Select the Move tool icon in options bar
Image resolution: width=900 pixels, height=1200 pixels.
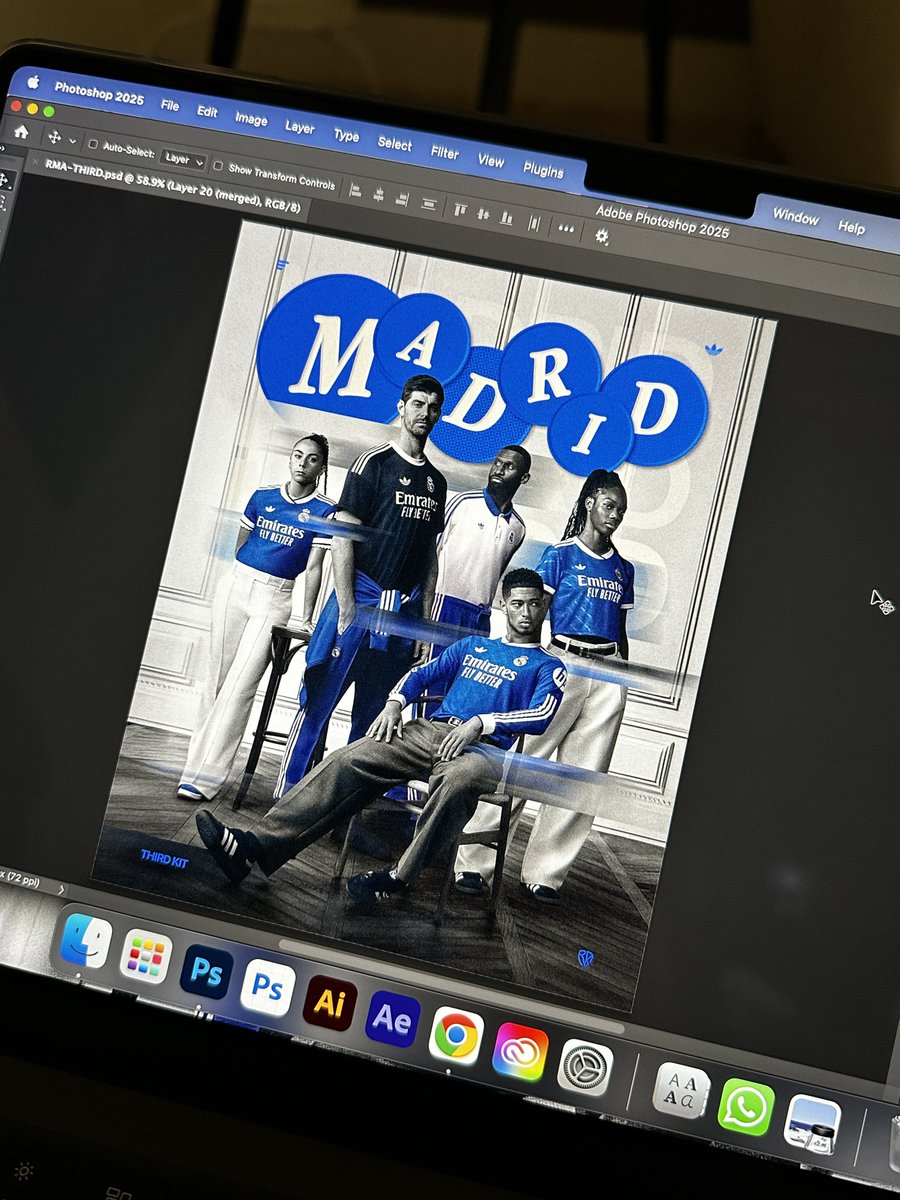54,137
